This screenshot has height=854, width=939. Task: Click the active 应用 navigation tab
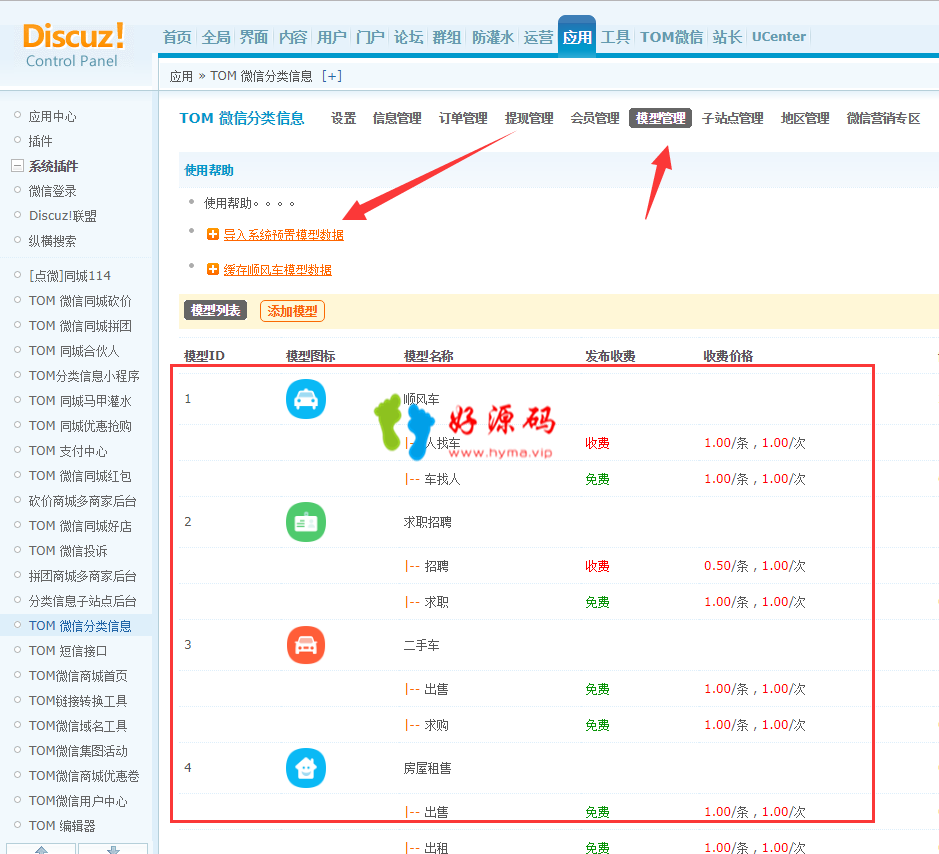[x=577, y=37]
